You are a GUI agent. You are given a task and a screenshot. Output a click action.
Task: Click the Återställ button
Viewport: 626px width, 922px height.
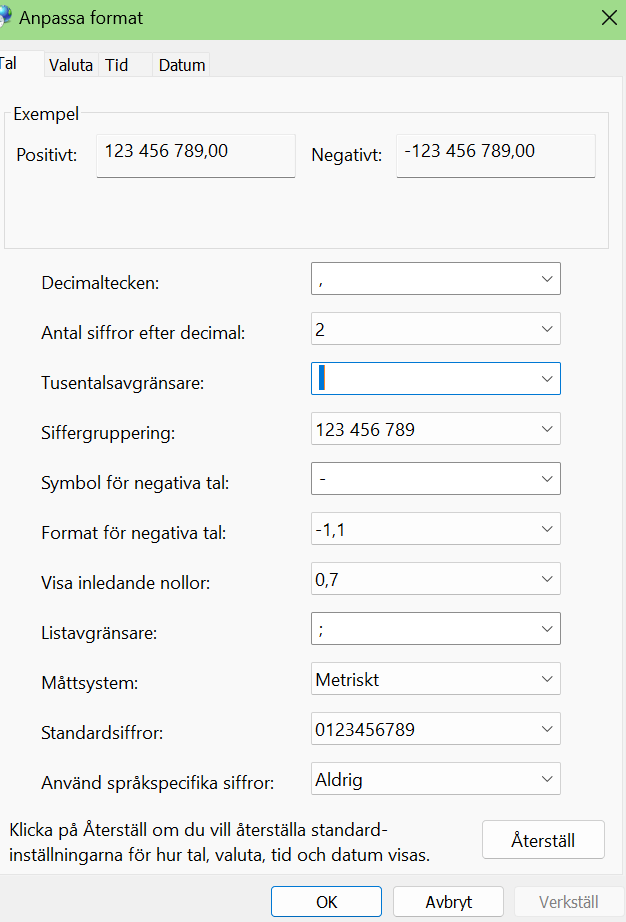pos(543,840)
